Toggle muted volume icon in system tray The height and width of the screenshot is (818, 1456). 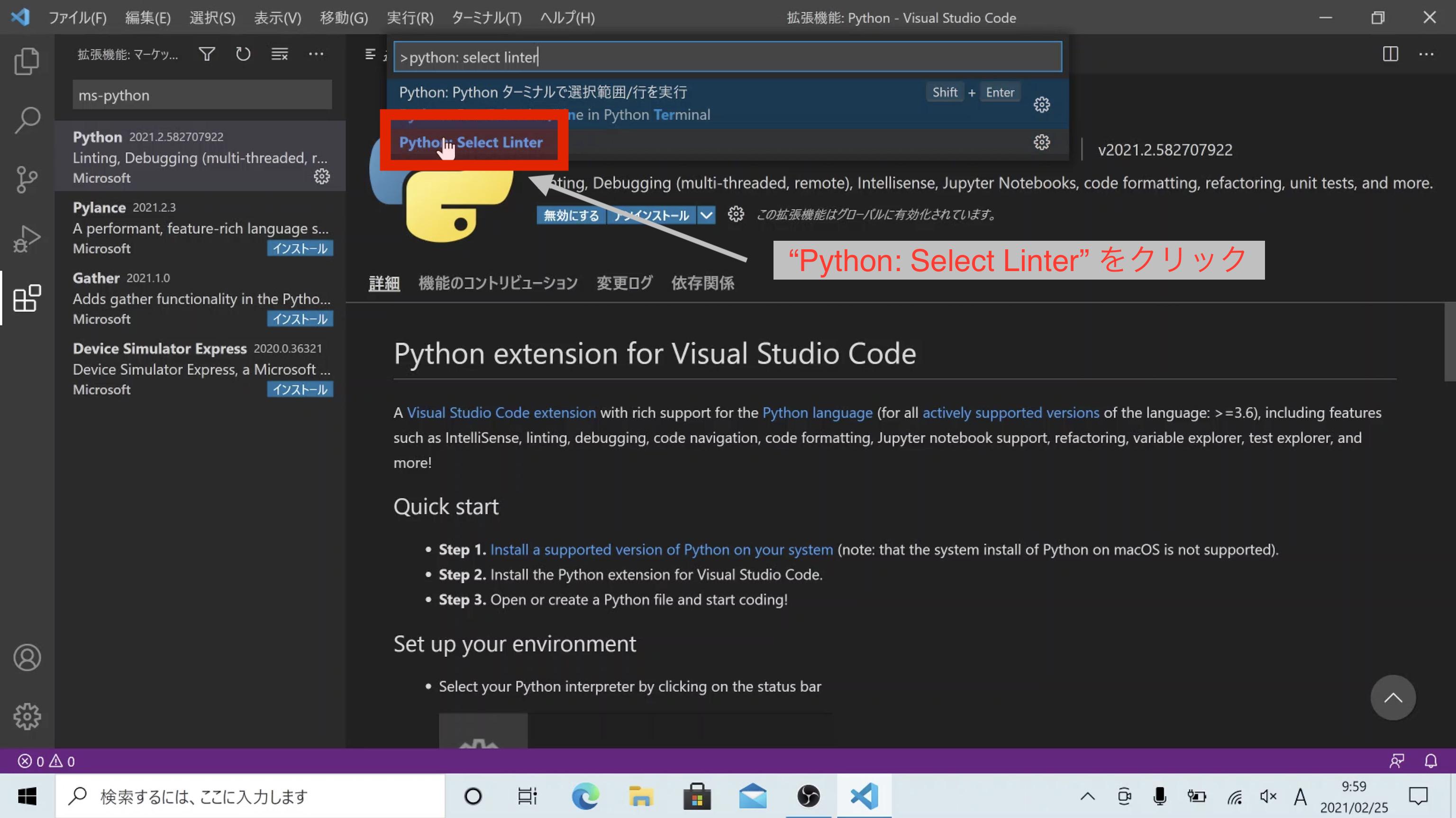coord(1268,797)
